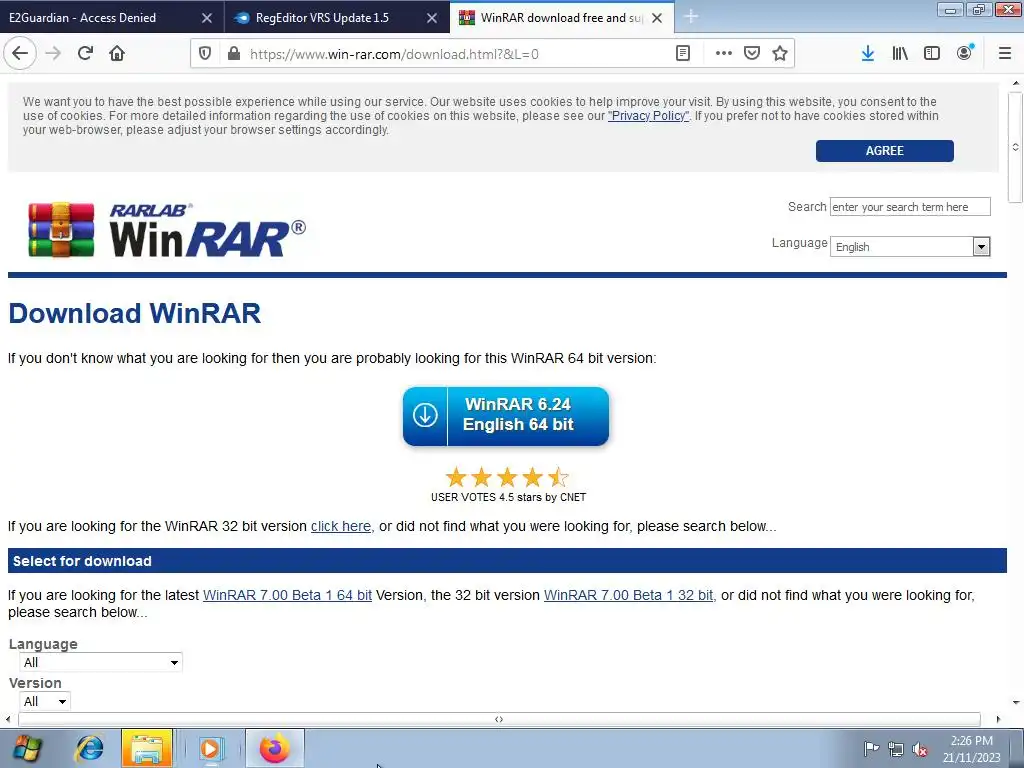Click the address bar URL
Viewport: 1024px width, 768px height.
point(394,54)
